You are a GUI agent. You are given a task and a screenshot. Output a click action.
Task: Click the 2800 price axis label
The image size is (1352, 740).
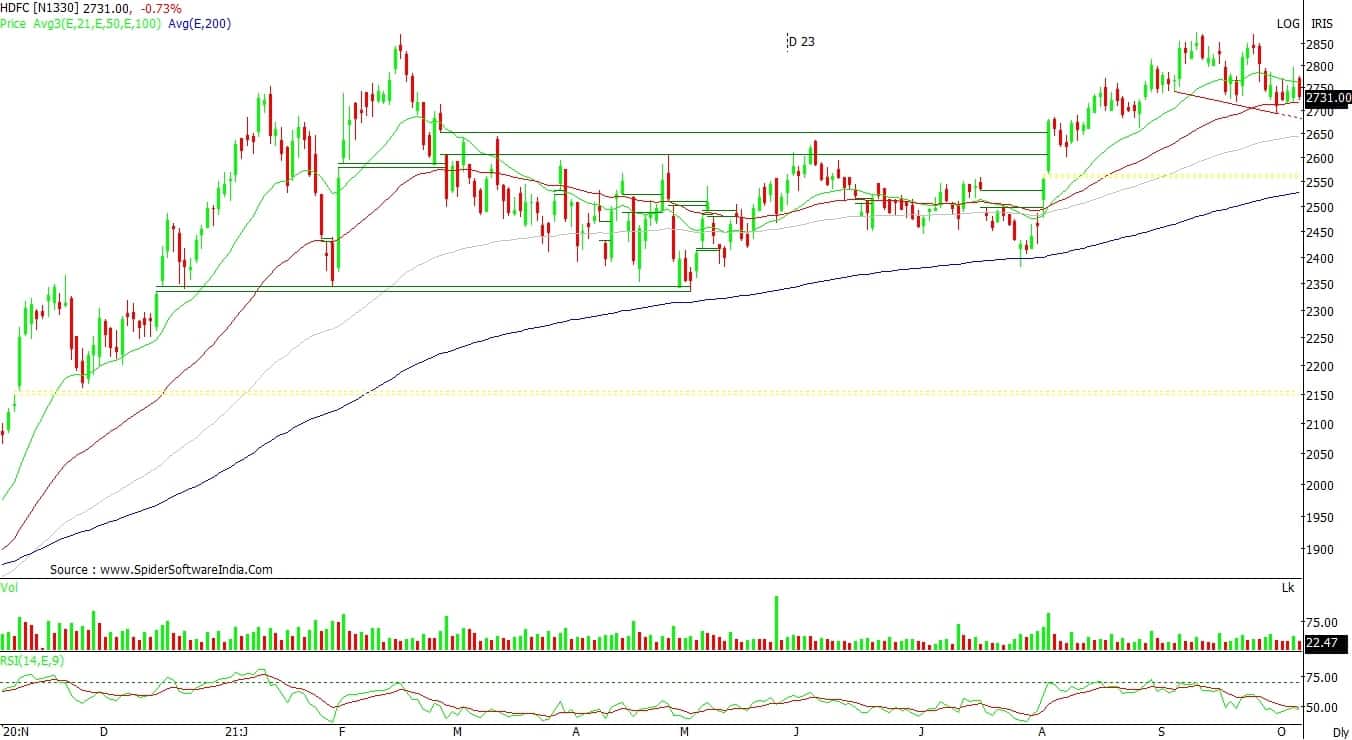tap(1321, 67)
